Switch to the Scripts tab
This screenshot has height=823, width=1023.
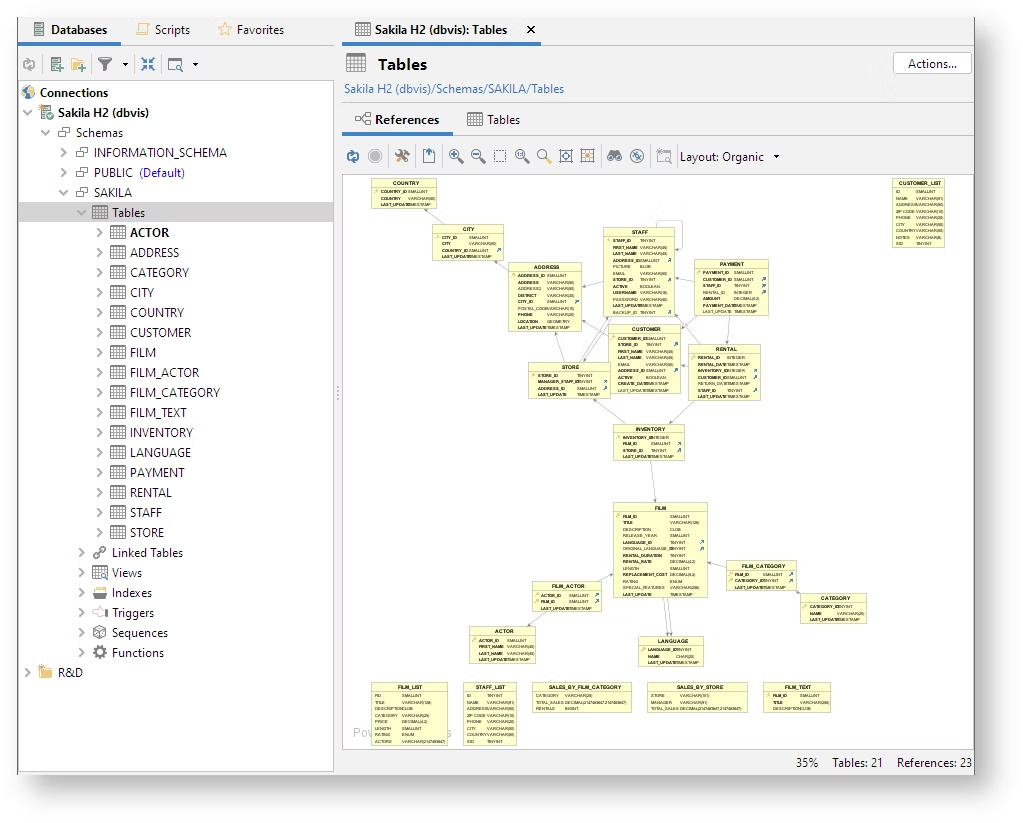pos(162,30)
